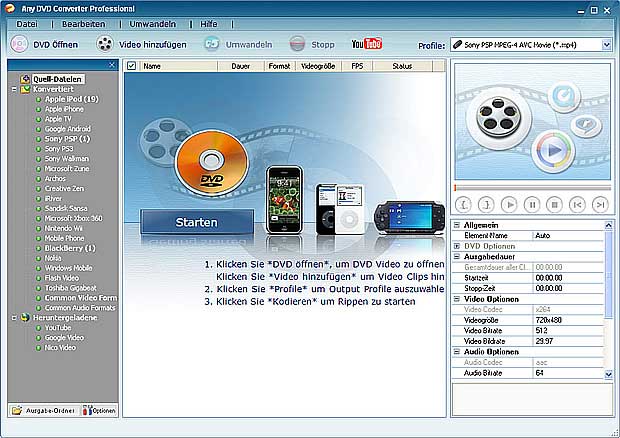This screenshot has height=438, width=620.
Task: Sort list by Dauer column header
Action: (241, 66)
